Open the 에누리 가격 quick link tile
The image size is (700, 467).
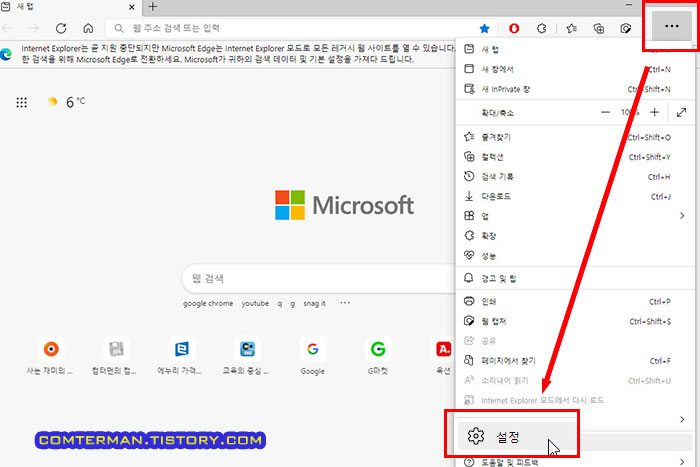coord(181,356)
